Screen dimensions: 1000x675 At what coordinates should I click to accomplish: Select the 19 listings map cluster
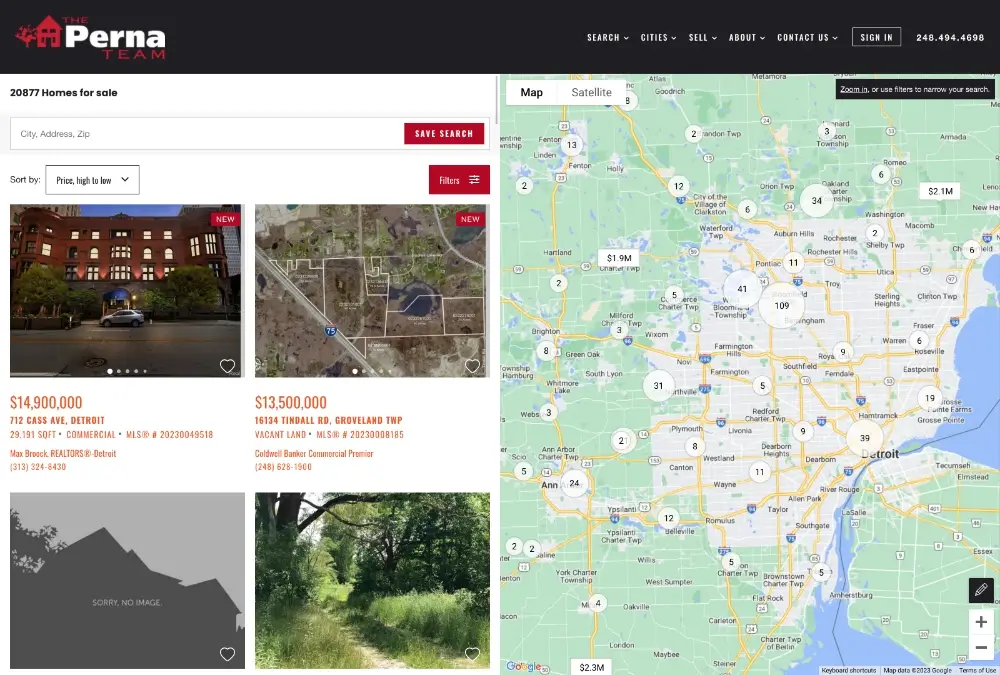tap(930, 397)
